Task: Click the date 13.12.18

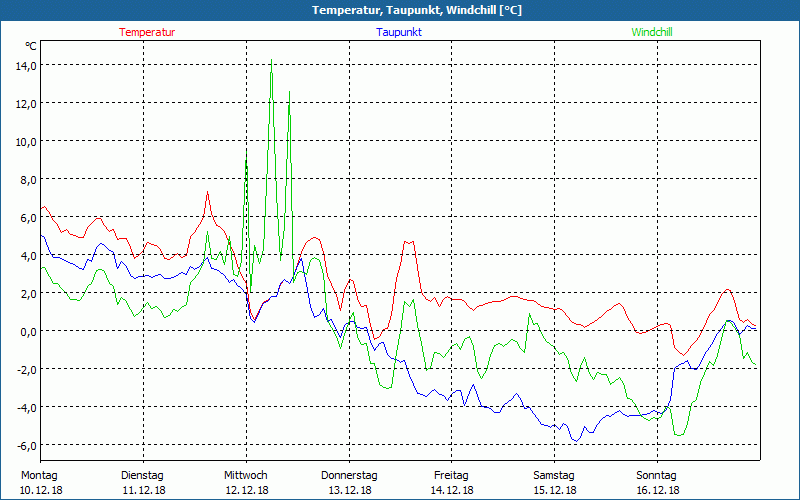Action: click(350, 491)
